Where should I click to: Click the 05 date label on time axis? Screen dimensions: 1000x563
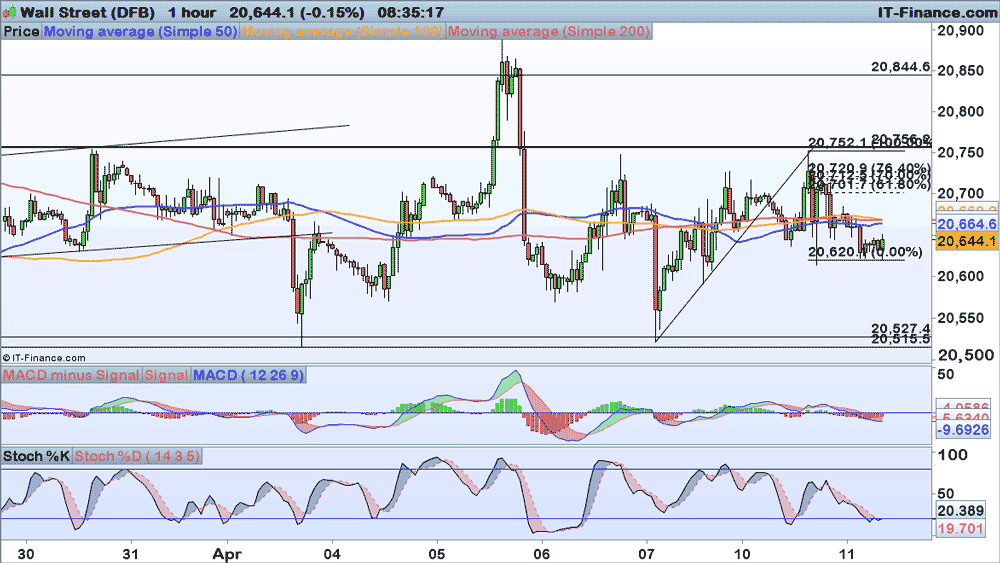pos(437,553)
